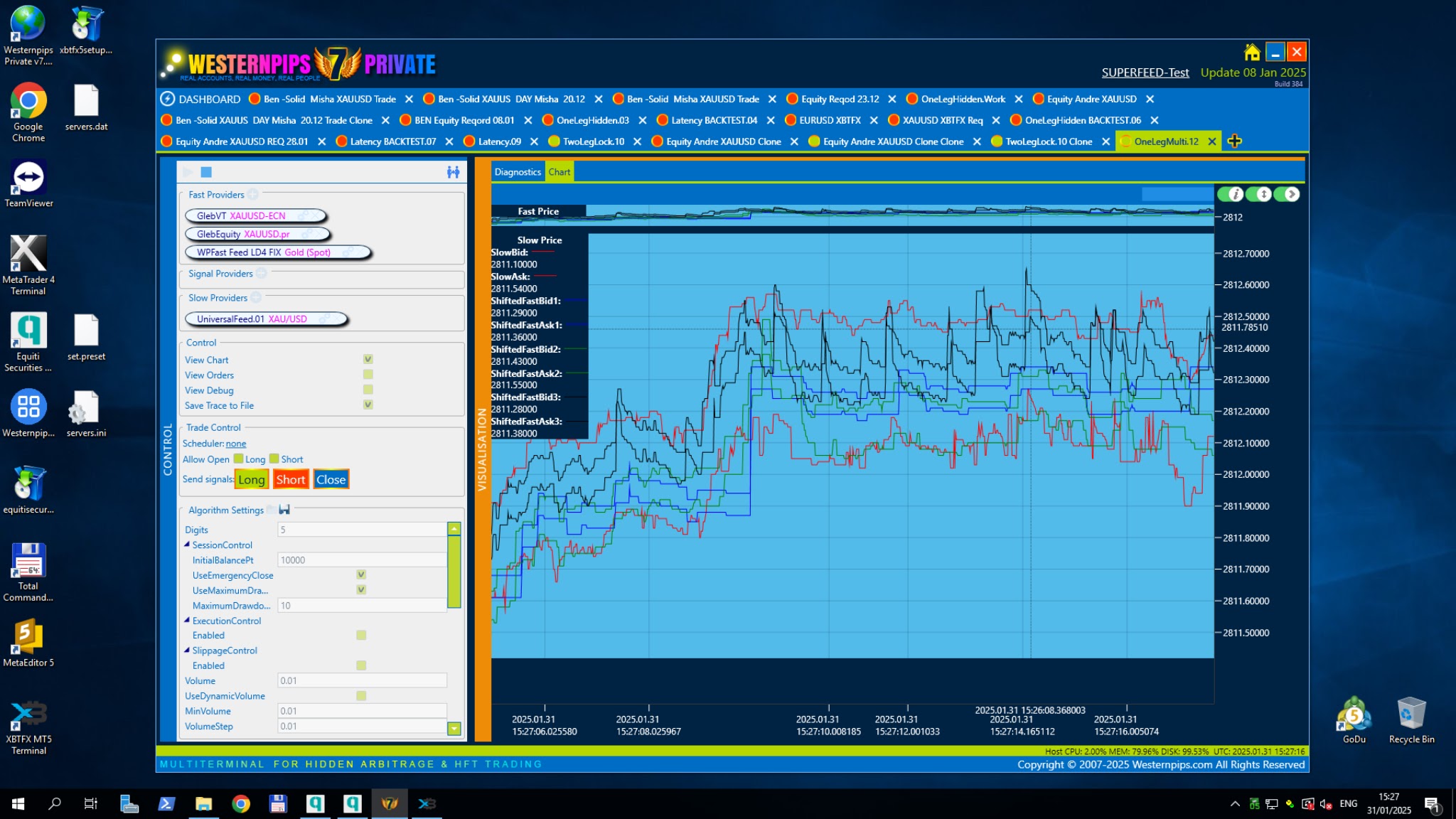Switch to the Diagnostics tab
Image resolution: width=1456 pixels, height=819 pixels.
pyautogui.click(x=518, y=172)
